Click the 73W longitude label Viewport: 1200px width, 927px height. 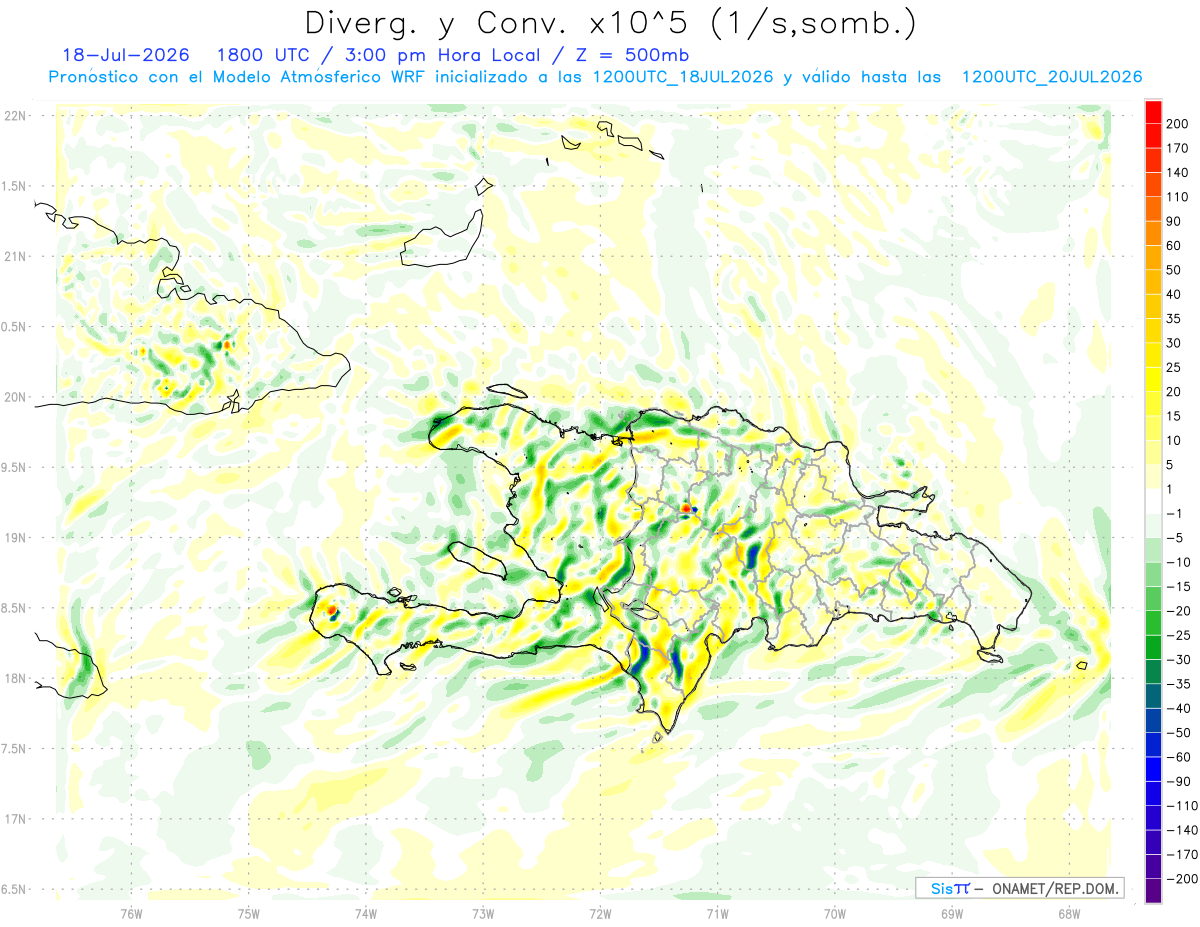[483, 914]
